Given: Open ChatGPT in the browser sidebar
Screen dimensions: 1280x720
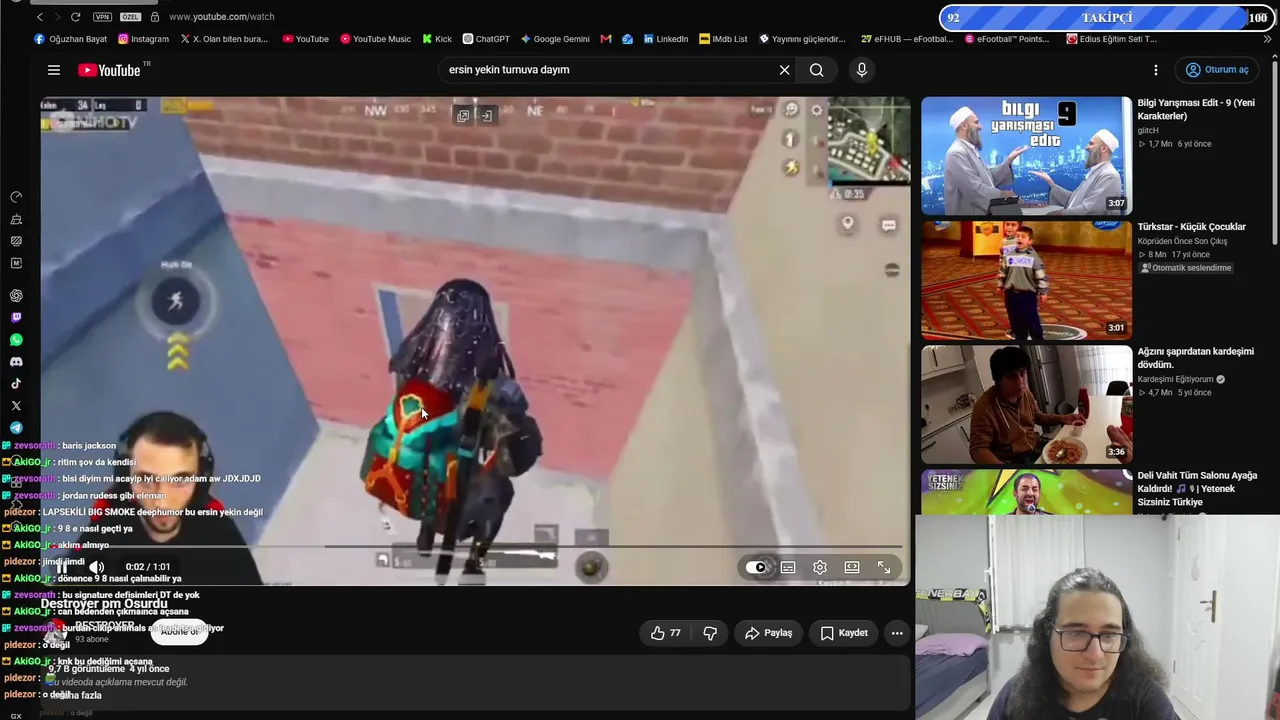Looking at the screenshot, I should (16, 296).
